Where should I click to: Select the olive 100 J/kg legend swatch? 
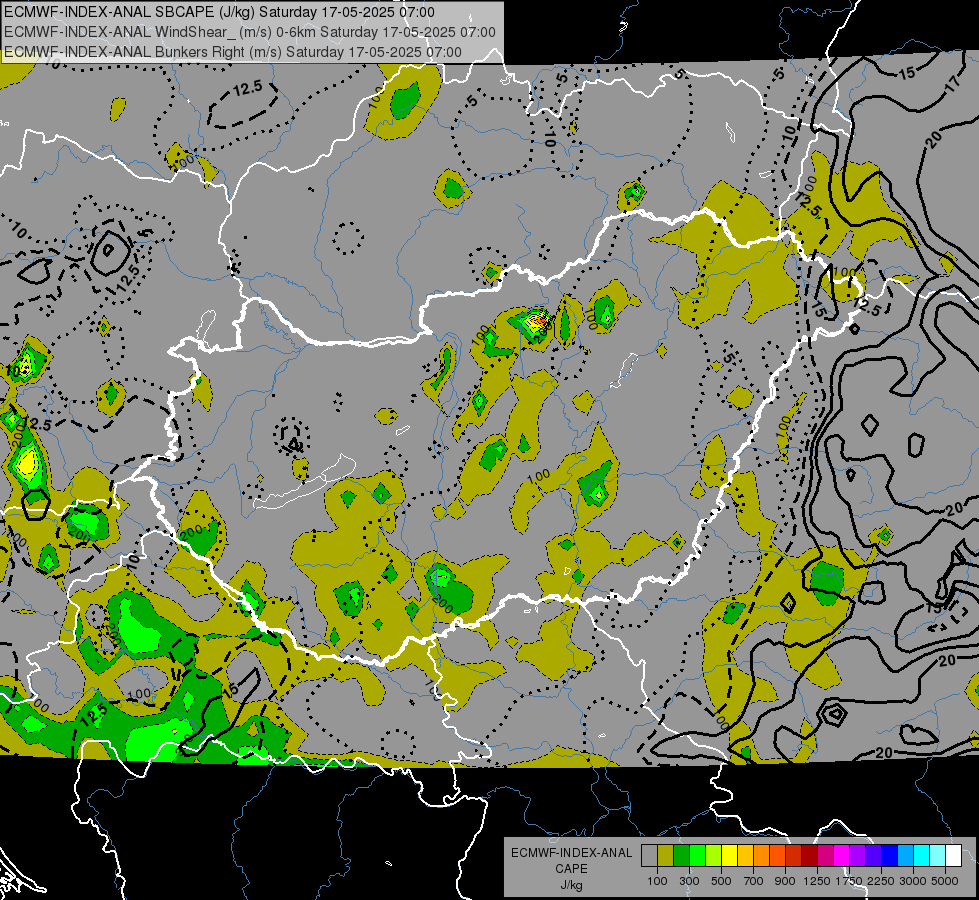coord(666,856)
